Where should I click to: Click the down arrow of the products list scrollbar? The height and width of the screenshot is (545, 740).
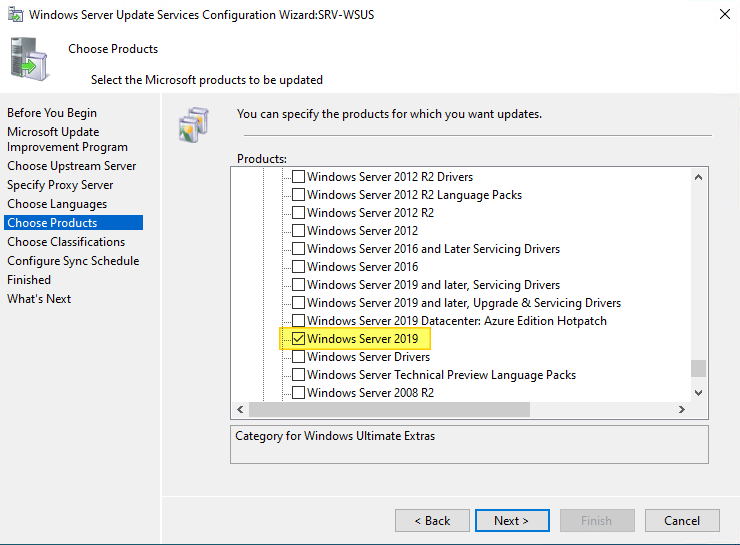[698, 393]
